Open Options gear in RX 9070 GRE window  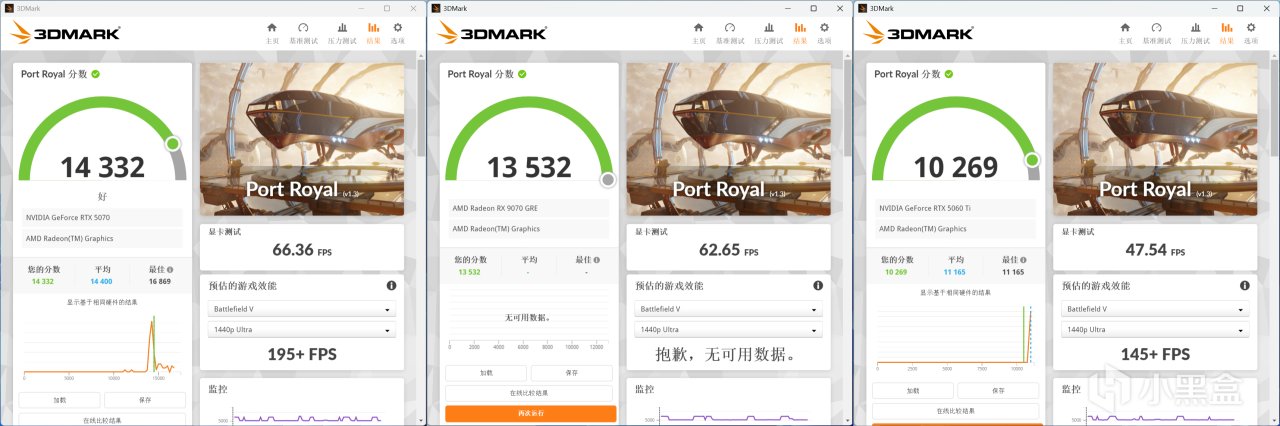coord(824,33)
